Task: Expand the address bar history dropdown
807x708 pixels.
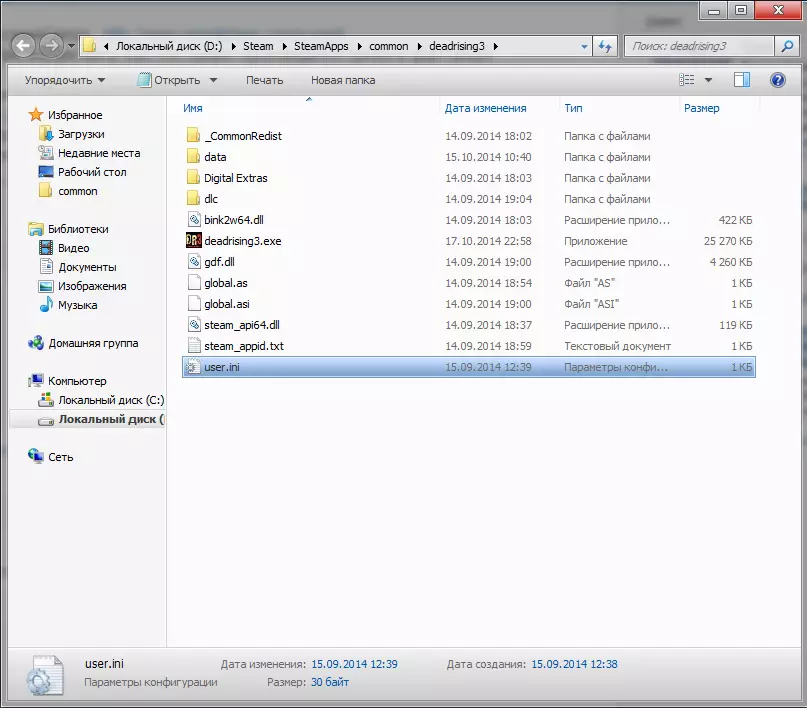Action: 584,46
